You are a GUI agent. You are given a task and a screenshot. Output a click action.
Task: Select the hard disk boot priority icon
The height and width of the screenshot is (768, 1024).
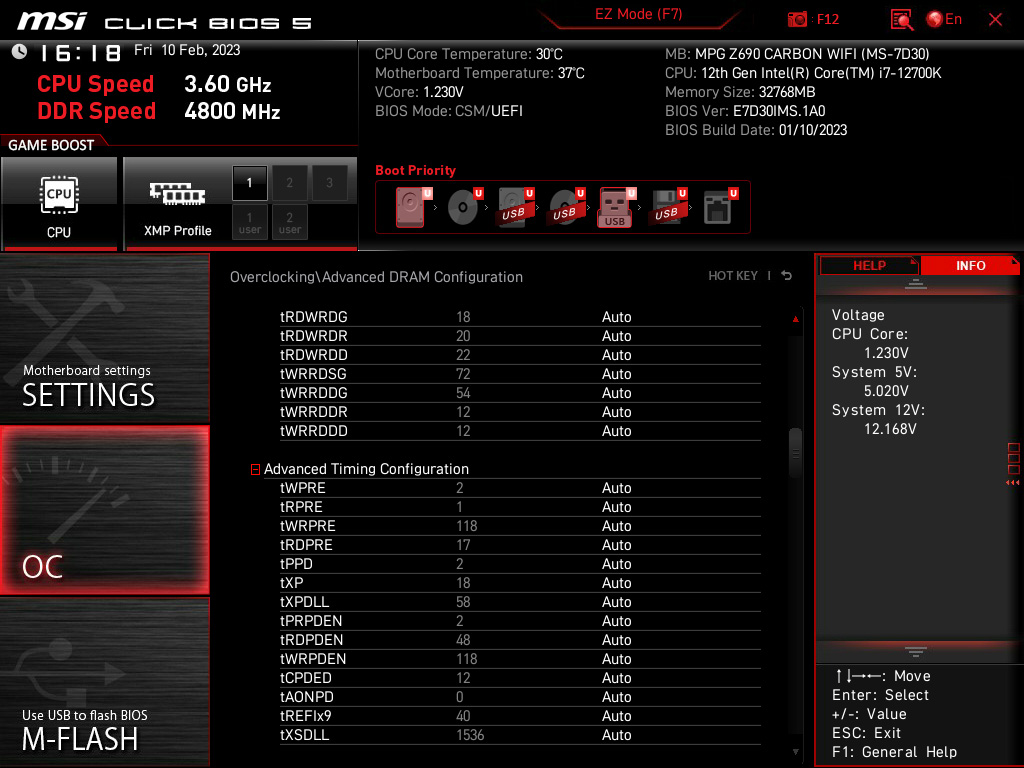pos(413,207)
